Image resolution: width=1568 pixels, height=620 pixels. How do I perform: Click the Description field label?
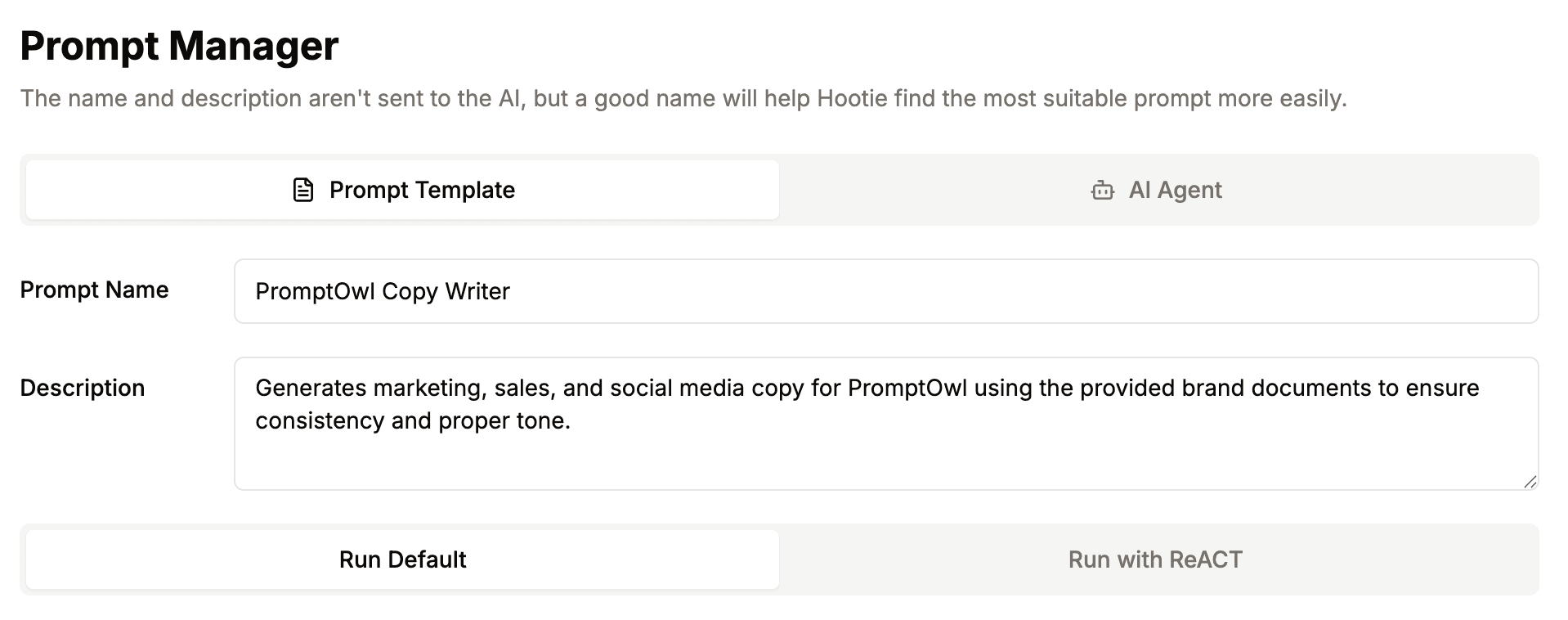pos(83,388)
